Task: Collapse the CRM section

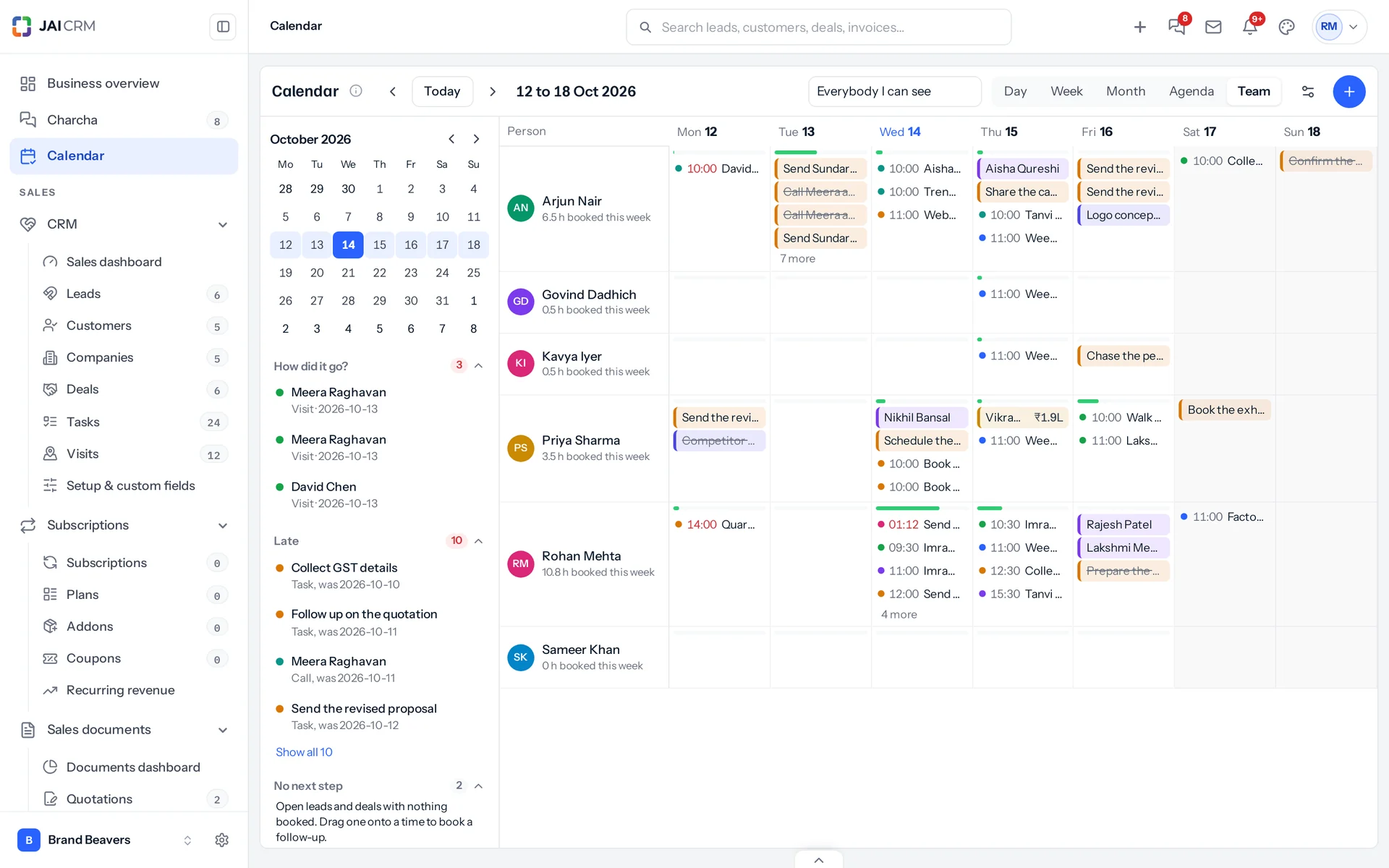Action: tap(223, 224)
